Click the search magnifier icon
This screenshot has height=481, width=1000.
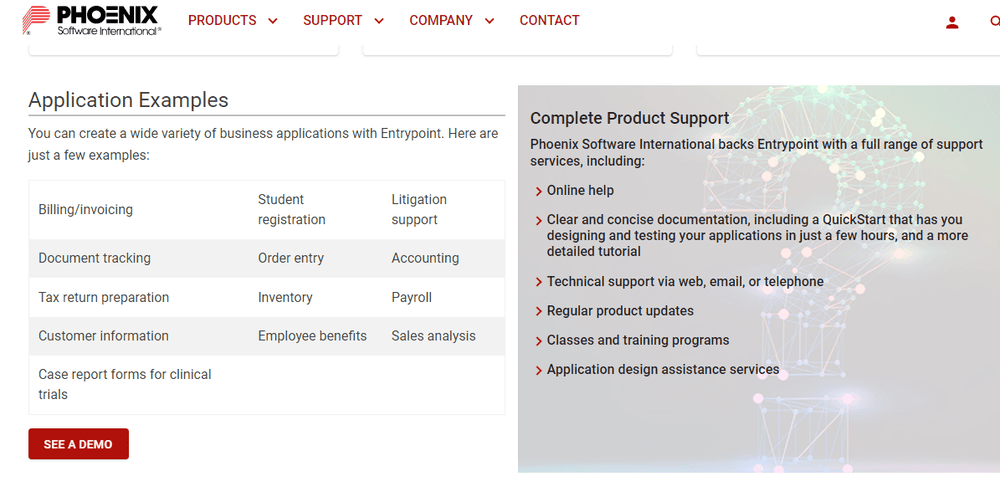995,22
